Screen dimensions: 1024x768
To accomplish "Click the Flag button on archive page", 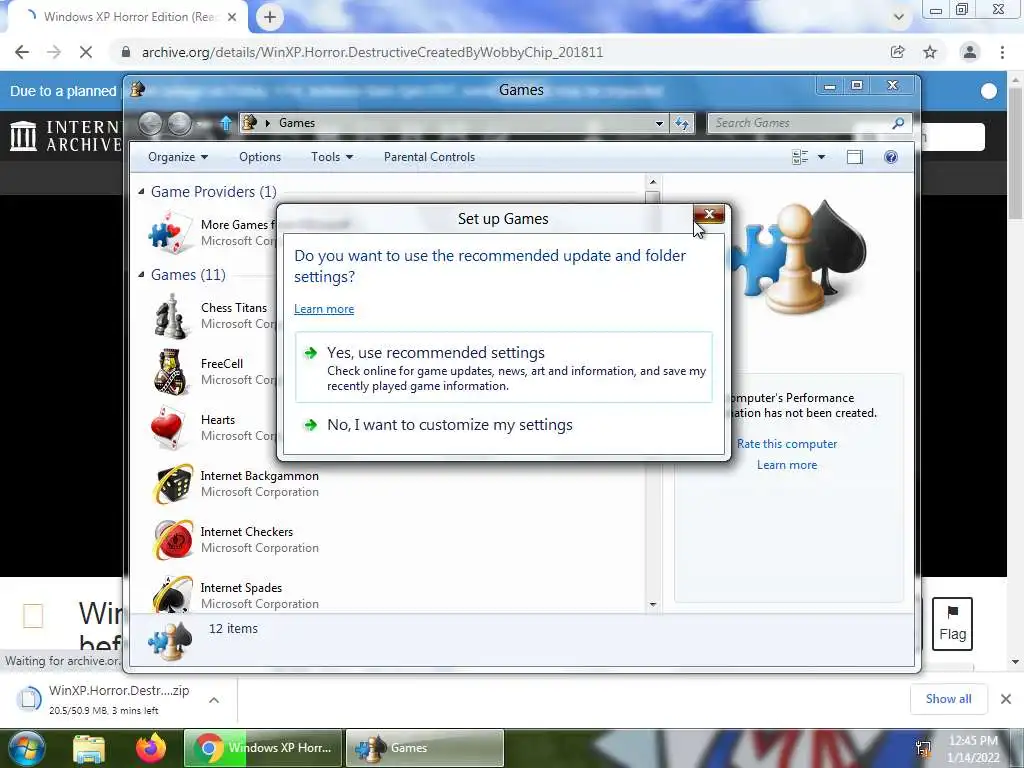I will [952, 624].
